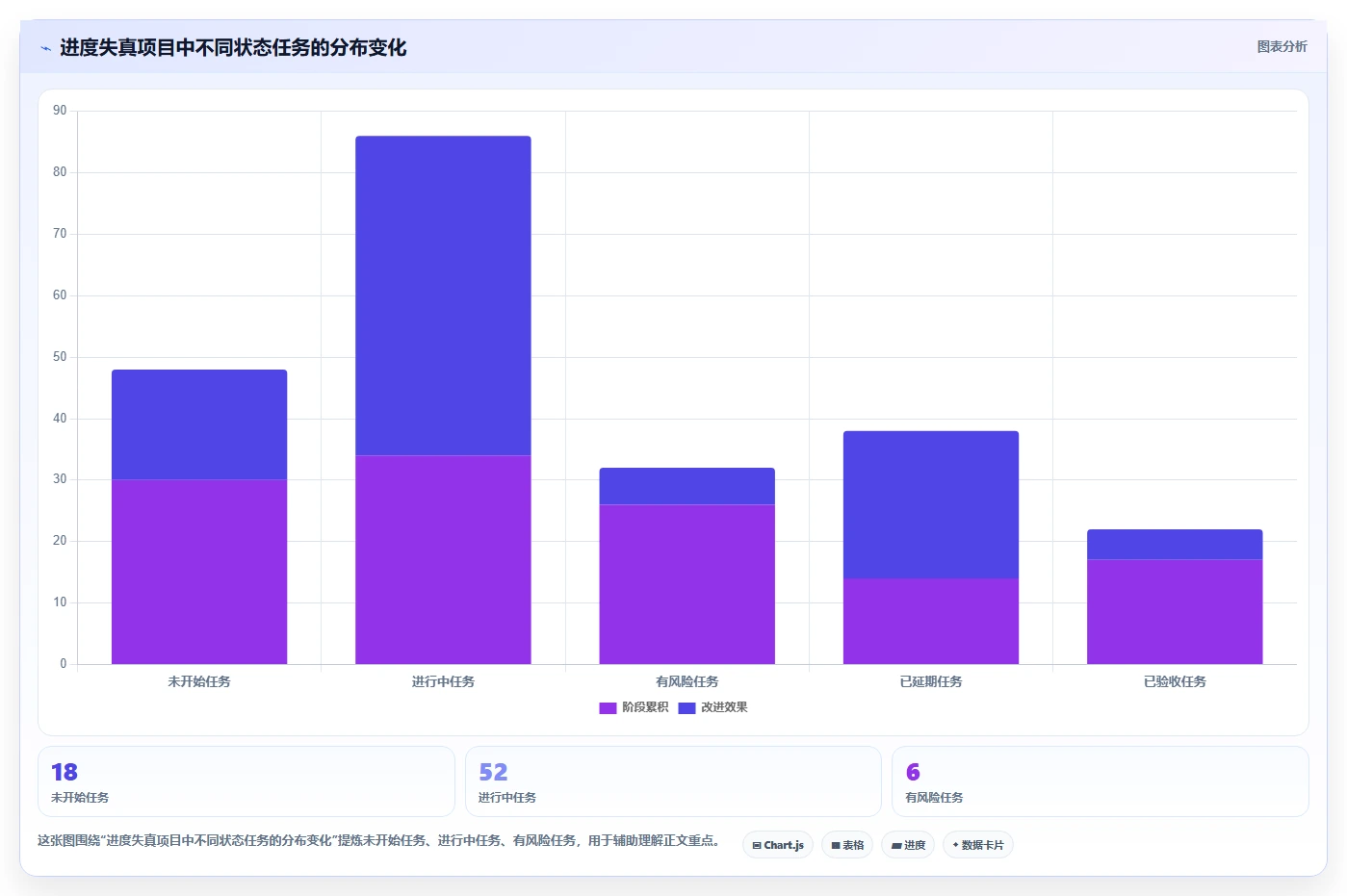Click the 图表分析 label in the header
Viewport: 1347px width, 896px height.
1282,46
